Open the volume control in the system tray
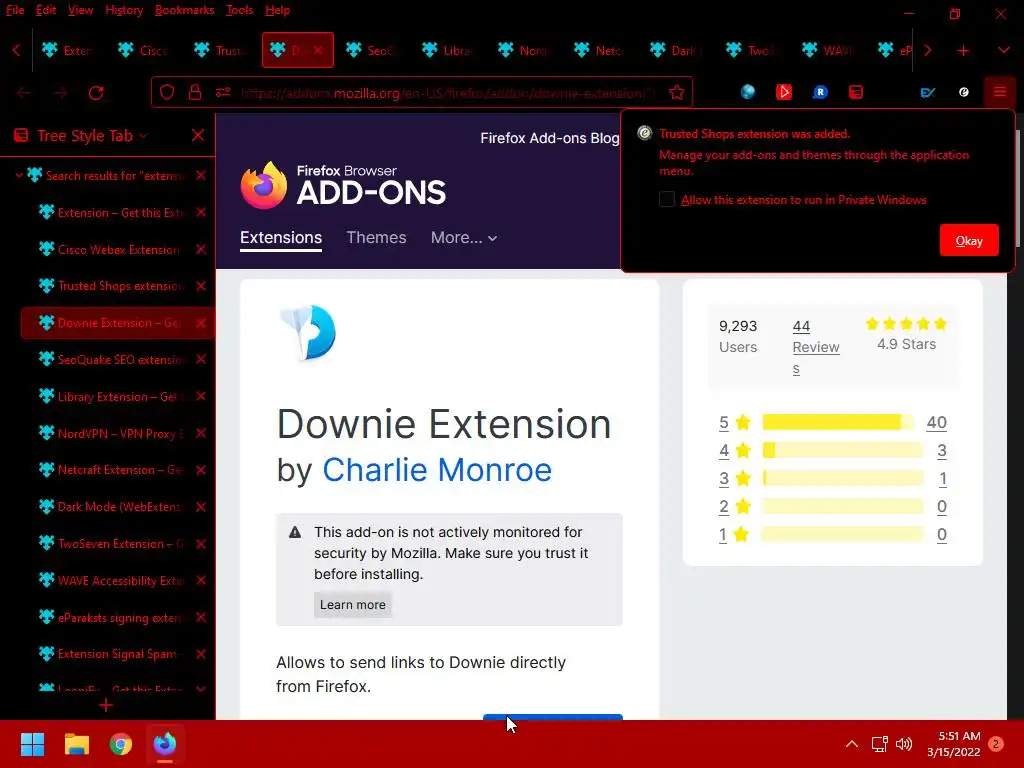1024x768 pixels. [904, 744]
